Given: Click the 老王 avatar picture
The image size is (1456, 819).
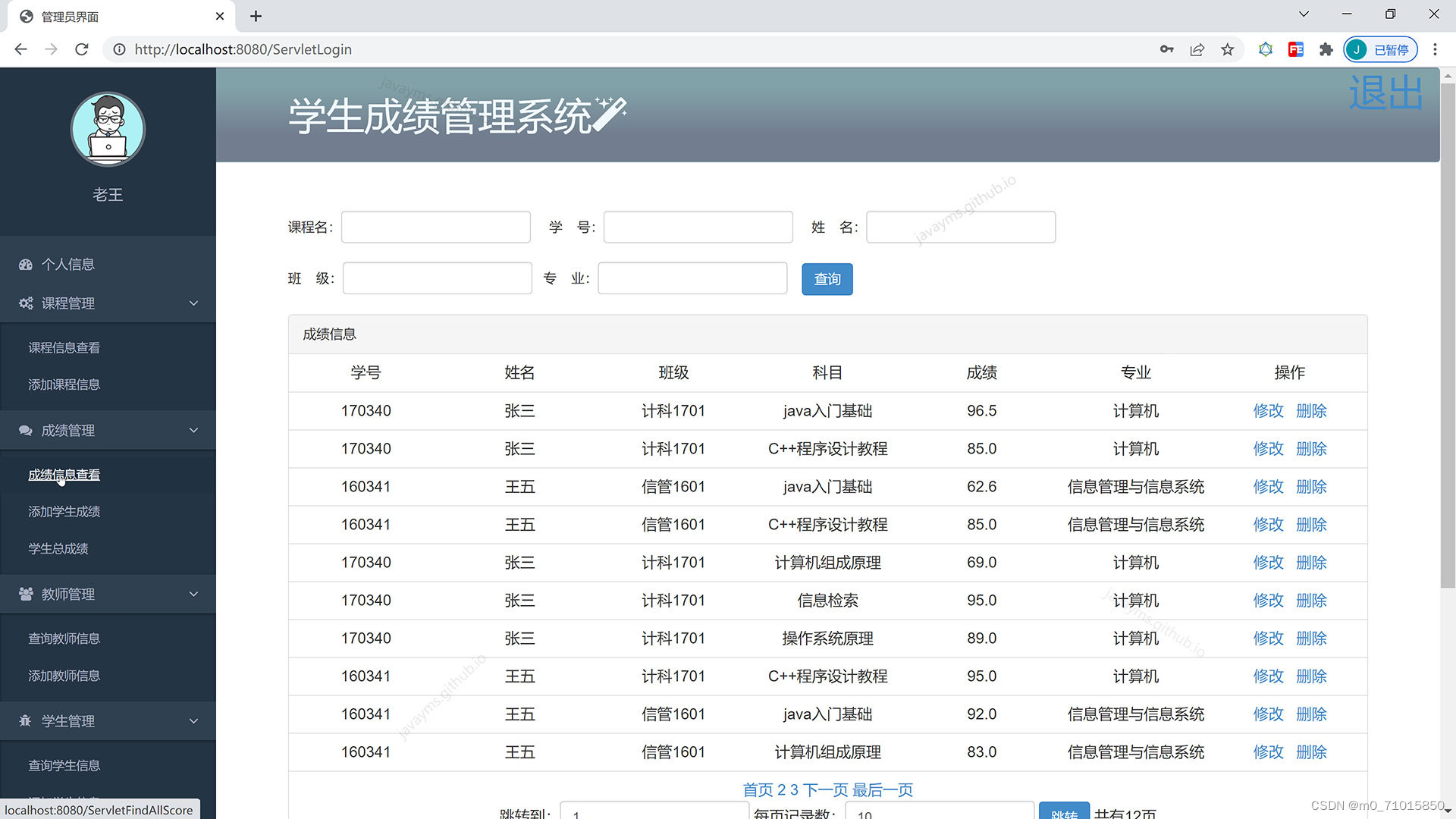Looking at the screenshot, I should 108,129.
